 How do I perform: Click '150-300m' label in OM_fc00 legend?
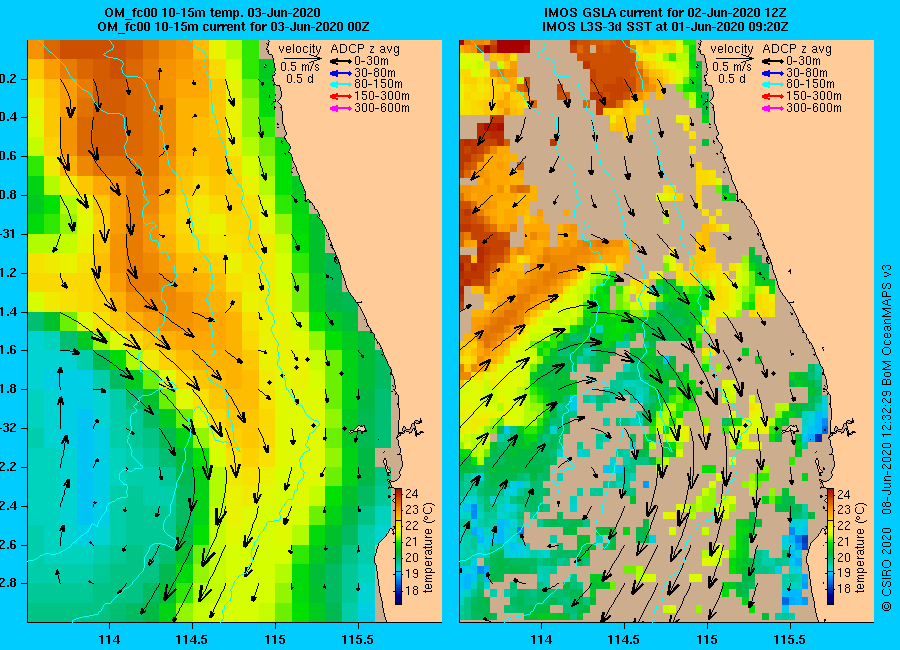(382, 96)
